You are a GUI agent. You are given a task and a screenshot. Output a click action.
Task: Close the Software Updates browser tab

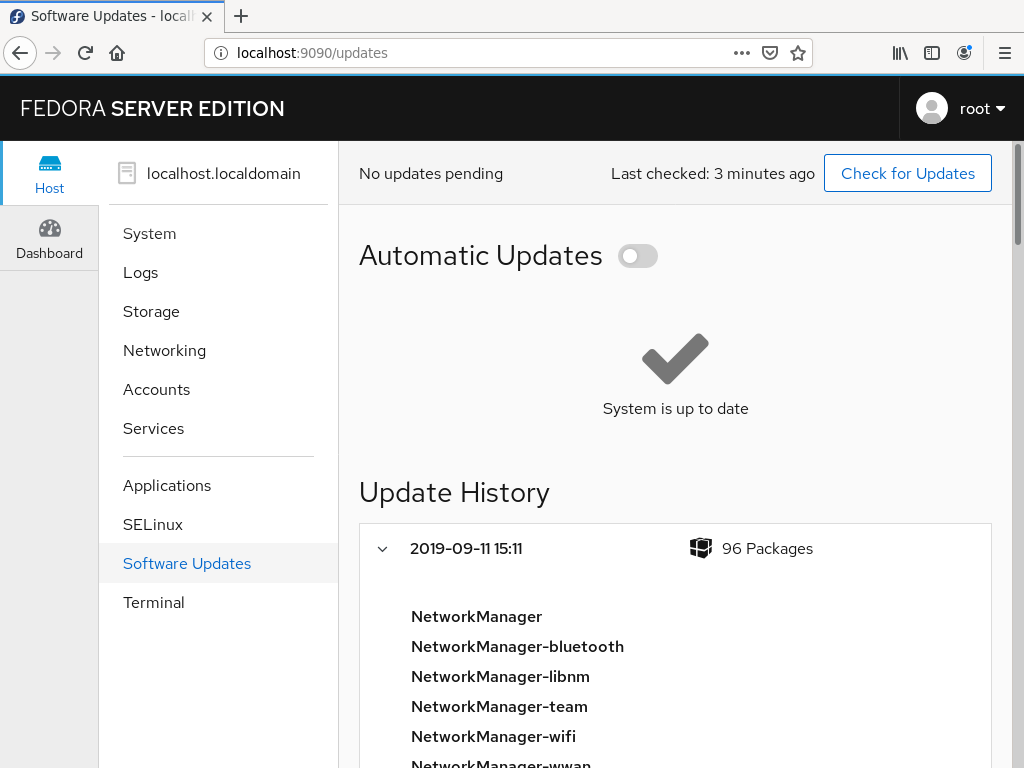click(207, 16)
